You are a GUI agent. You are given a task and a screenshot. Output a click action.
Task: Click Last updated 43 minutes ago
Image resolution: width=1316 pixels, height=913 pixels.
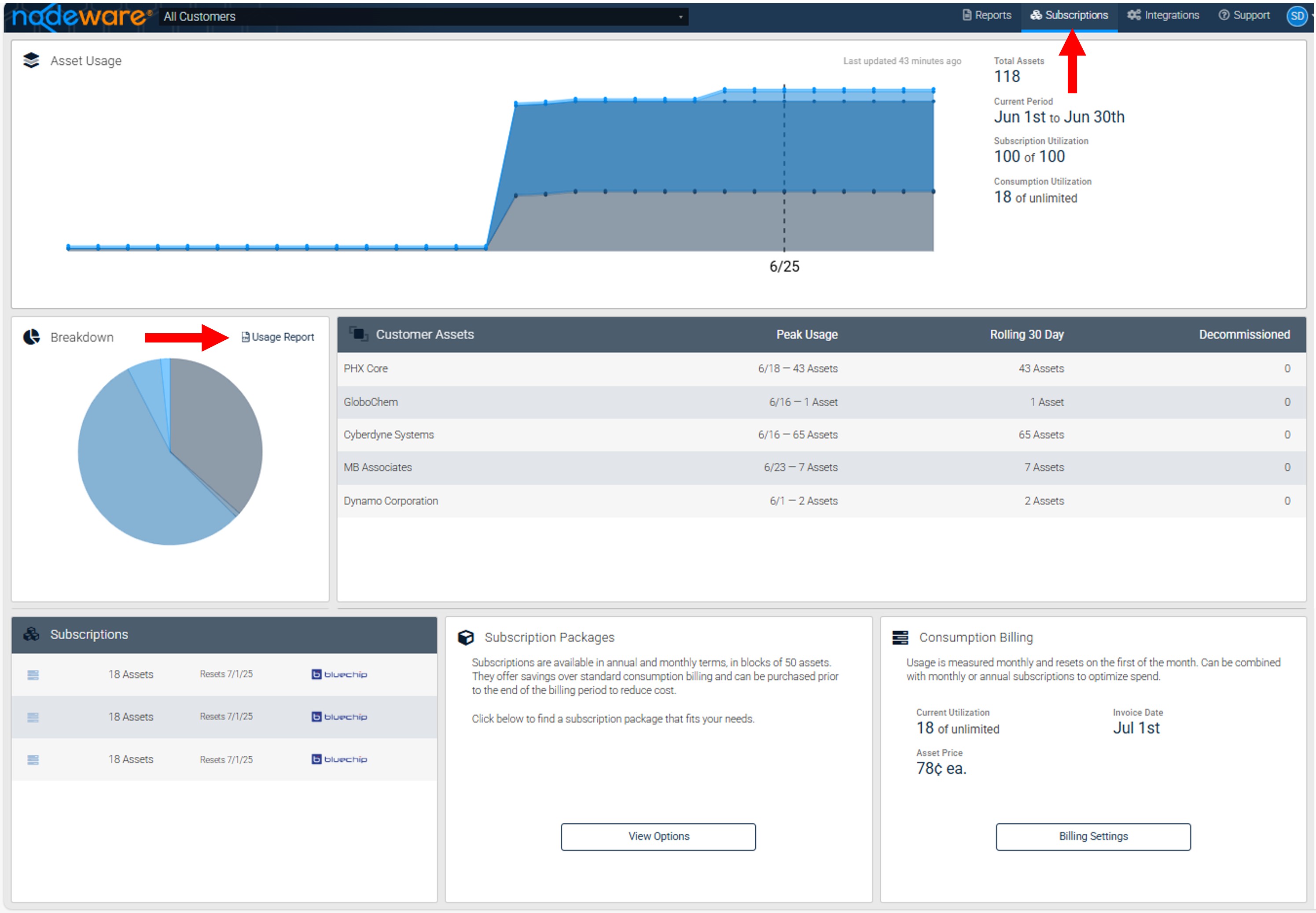point(902,61)
